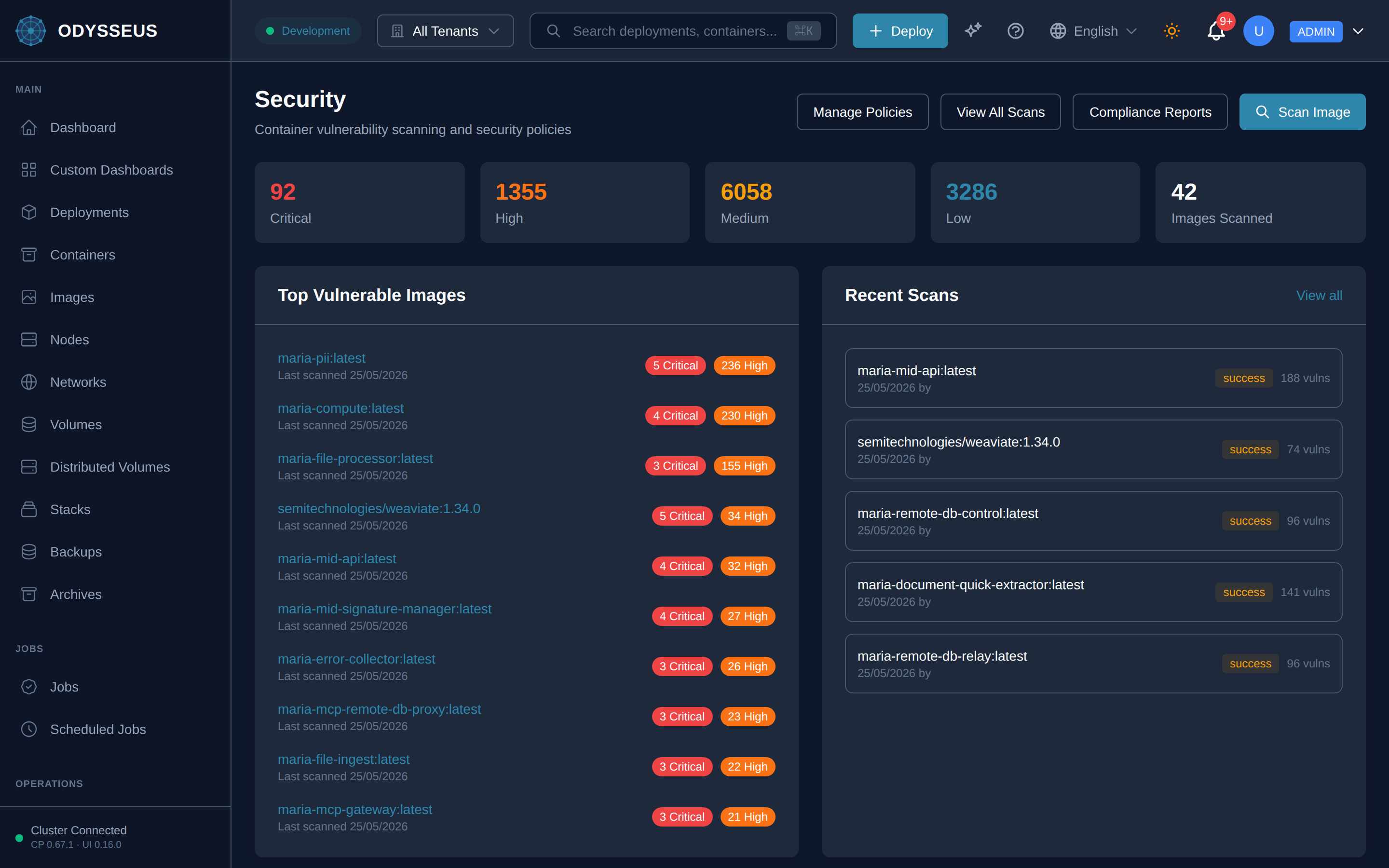1389x868 pixels.
Task: Open the English language dropdown
Action: tap(1093, 31)
